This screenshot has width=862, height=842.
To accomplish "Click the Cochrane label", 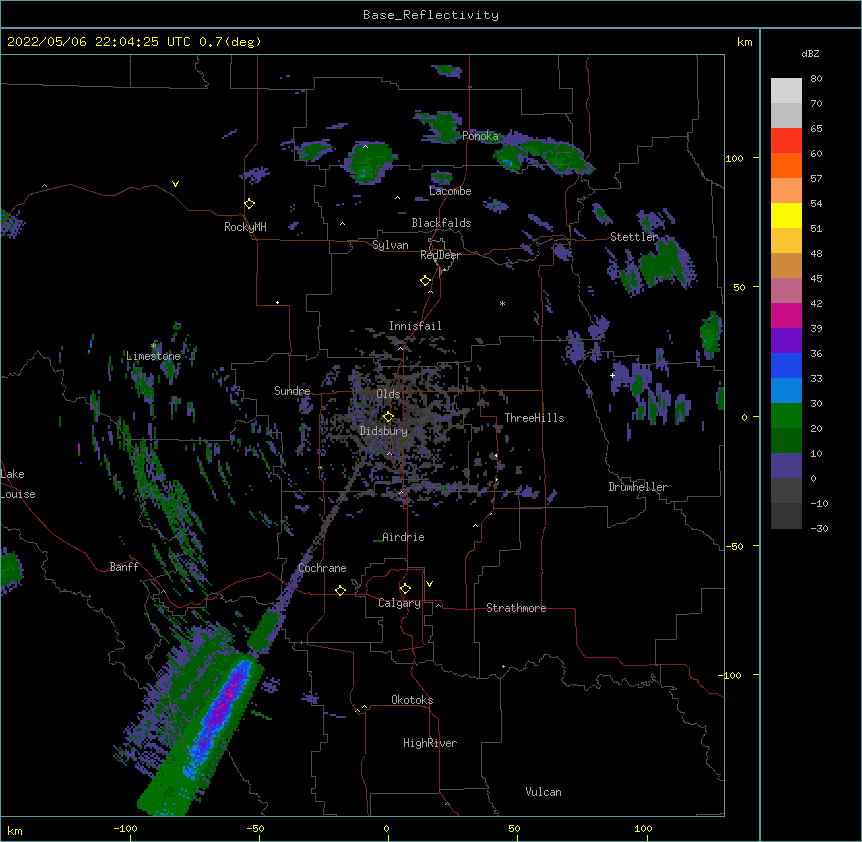I will [x=322, y=568].
